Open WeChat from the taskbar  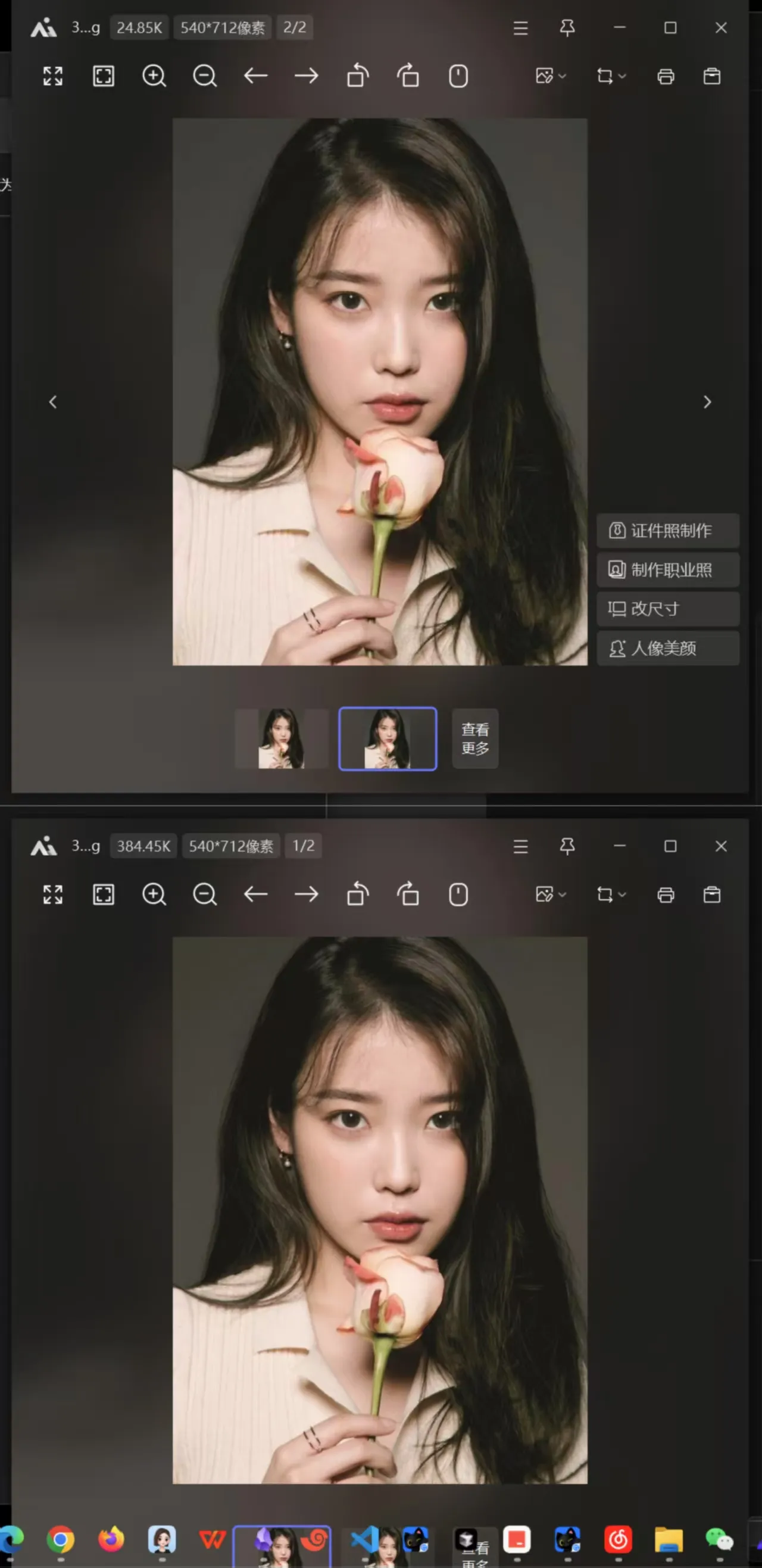click(x=719, y=1540)
